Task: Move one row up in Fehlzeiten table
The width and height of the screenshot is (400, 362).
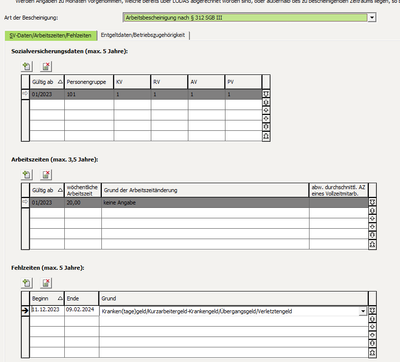Action: click(x=372, y=327)
